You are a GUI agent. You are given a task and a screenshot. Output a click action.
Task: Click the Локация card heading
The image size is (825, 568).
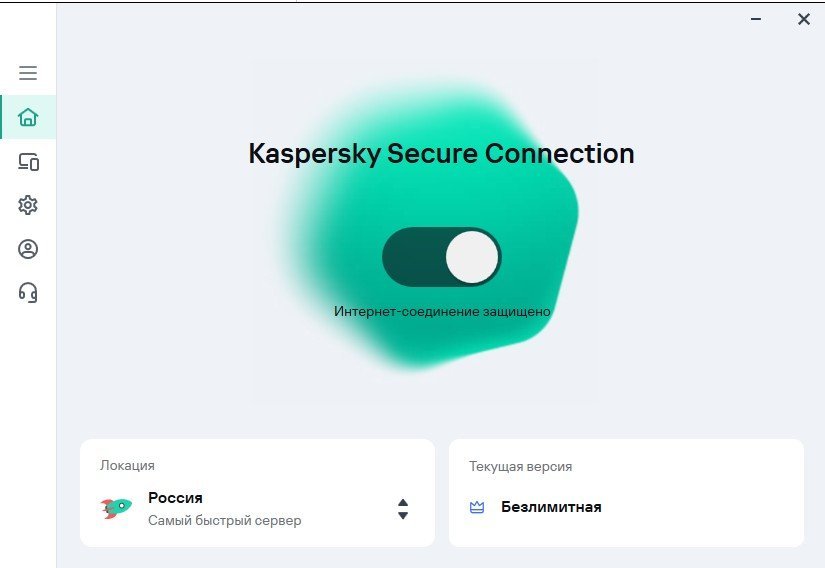(127, 465)
